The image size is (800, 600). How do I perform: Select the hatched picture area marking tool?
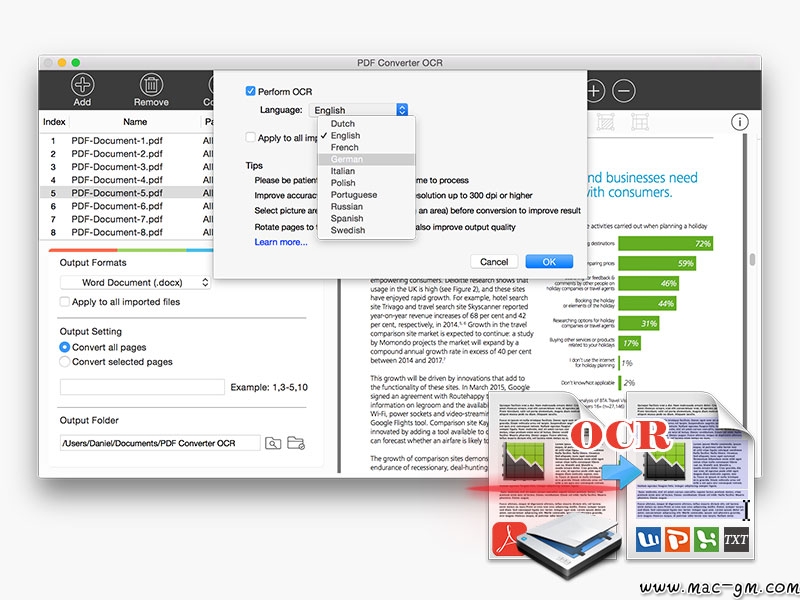[606, 122]
